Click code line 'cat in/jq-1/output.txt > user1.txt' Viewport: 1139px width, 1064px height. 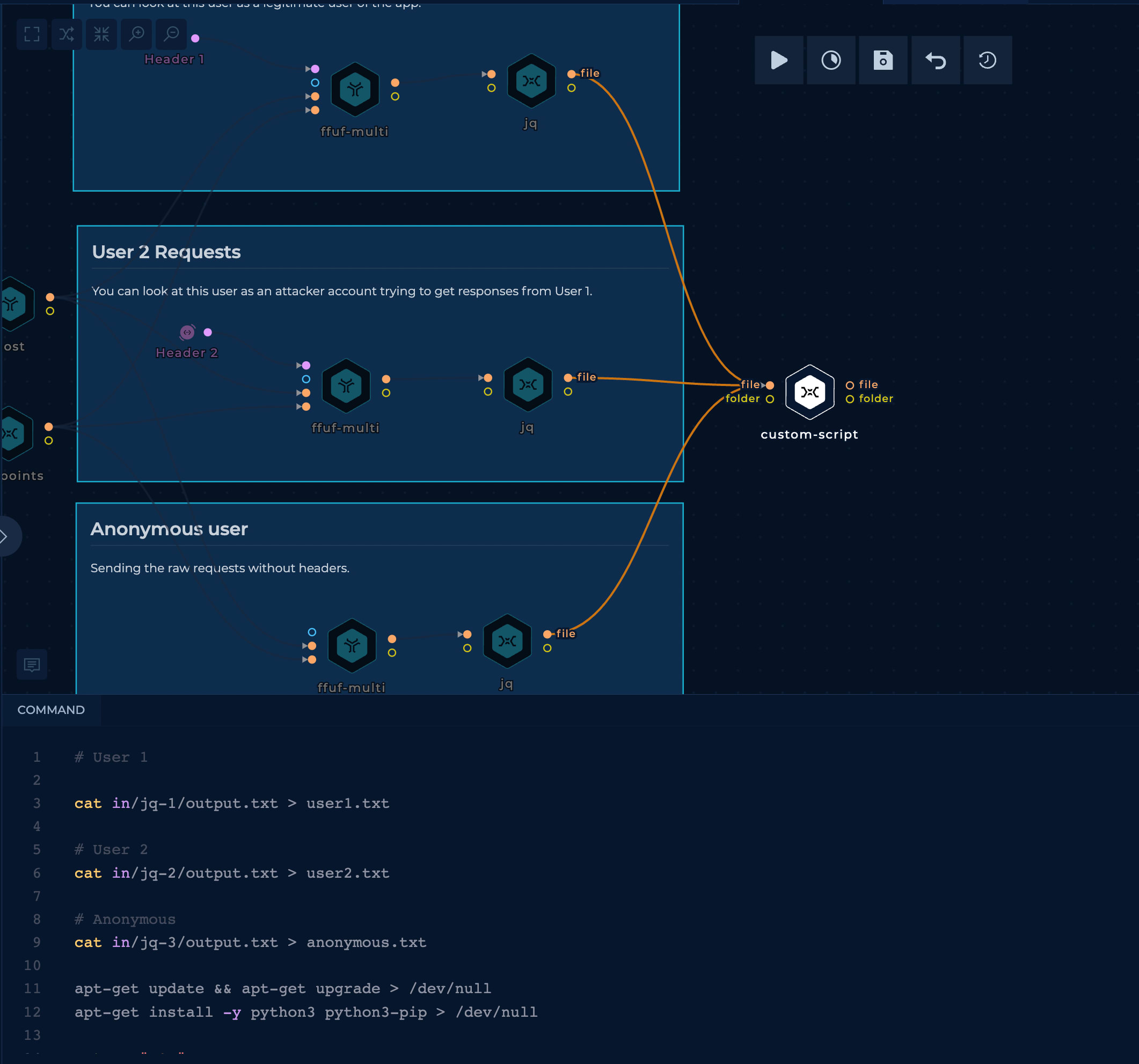tap(232, 803)
